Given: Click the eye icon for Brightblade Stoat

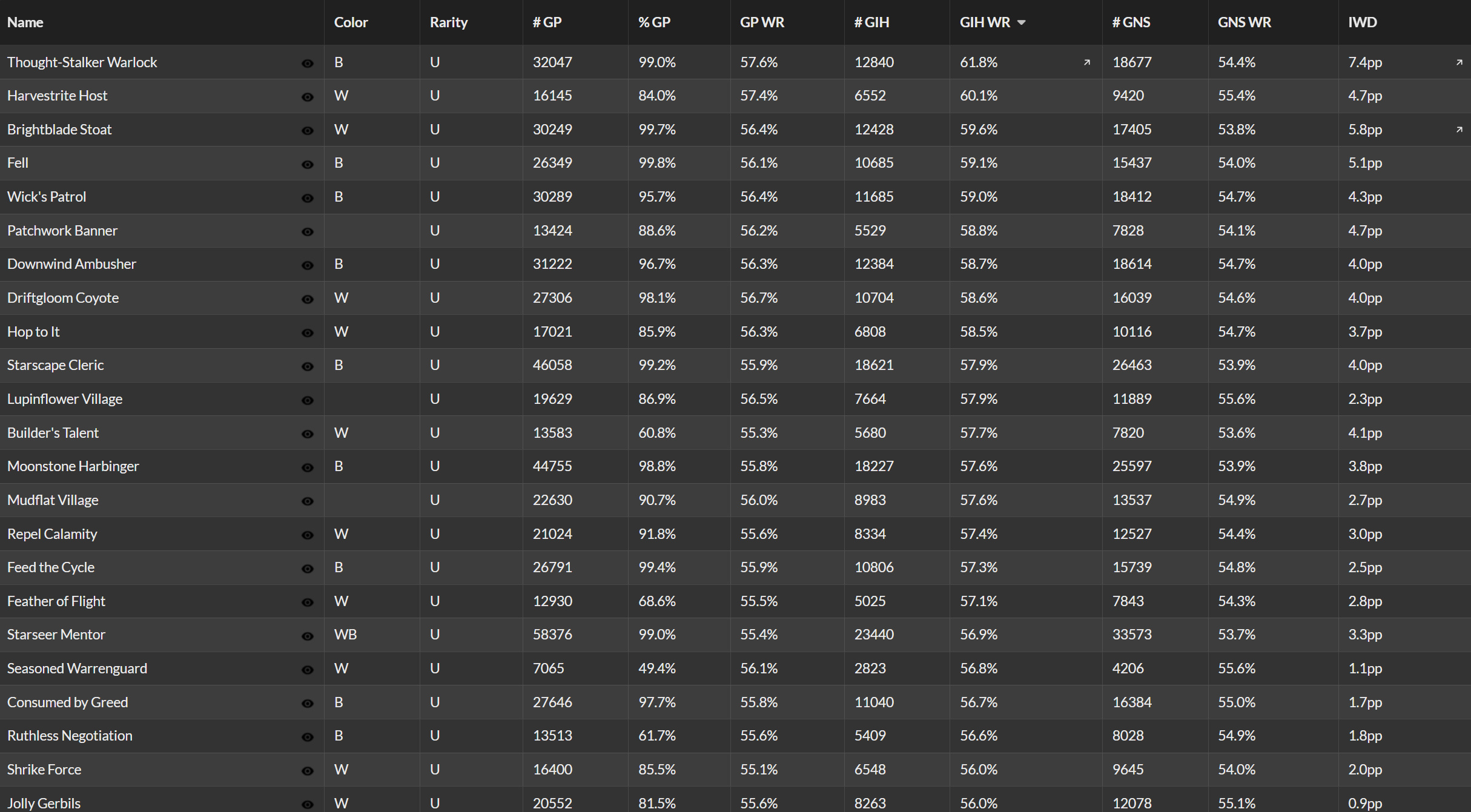Looking at the screenshot, I should (308, 131).
